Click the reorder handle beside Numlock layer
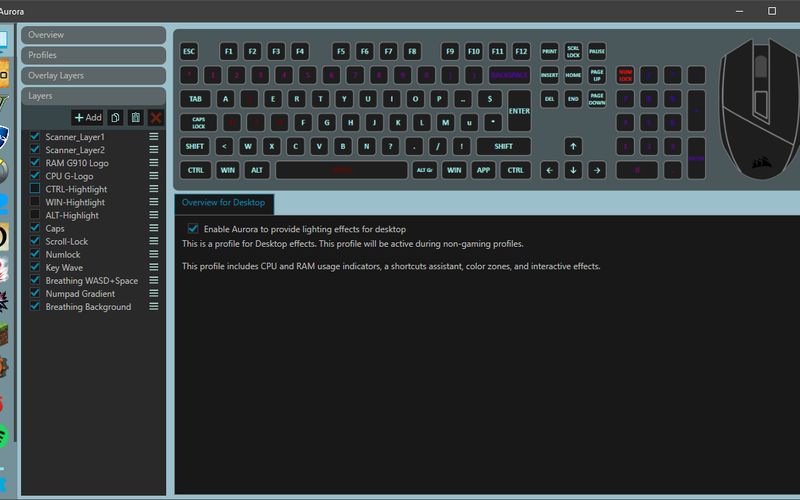The height and width of the screenshot is (500, 800). (x=154, y=254)
